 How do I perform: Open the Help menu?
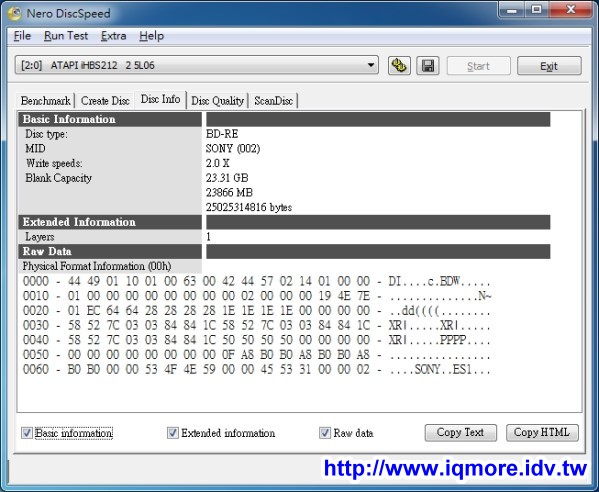pos(151,36)
